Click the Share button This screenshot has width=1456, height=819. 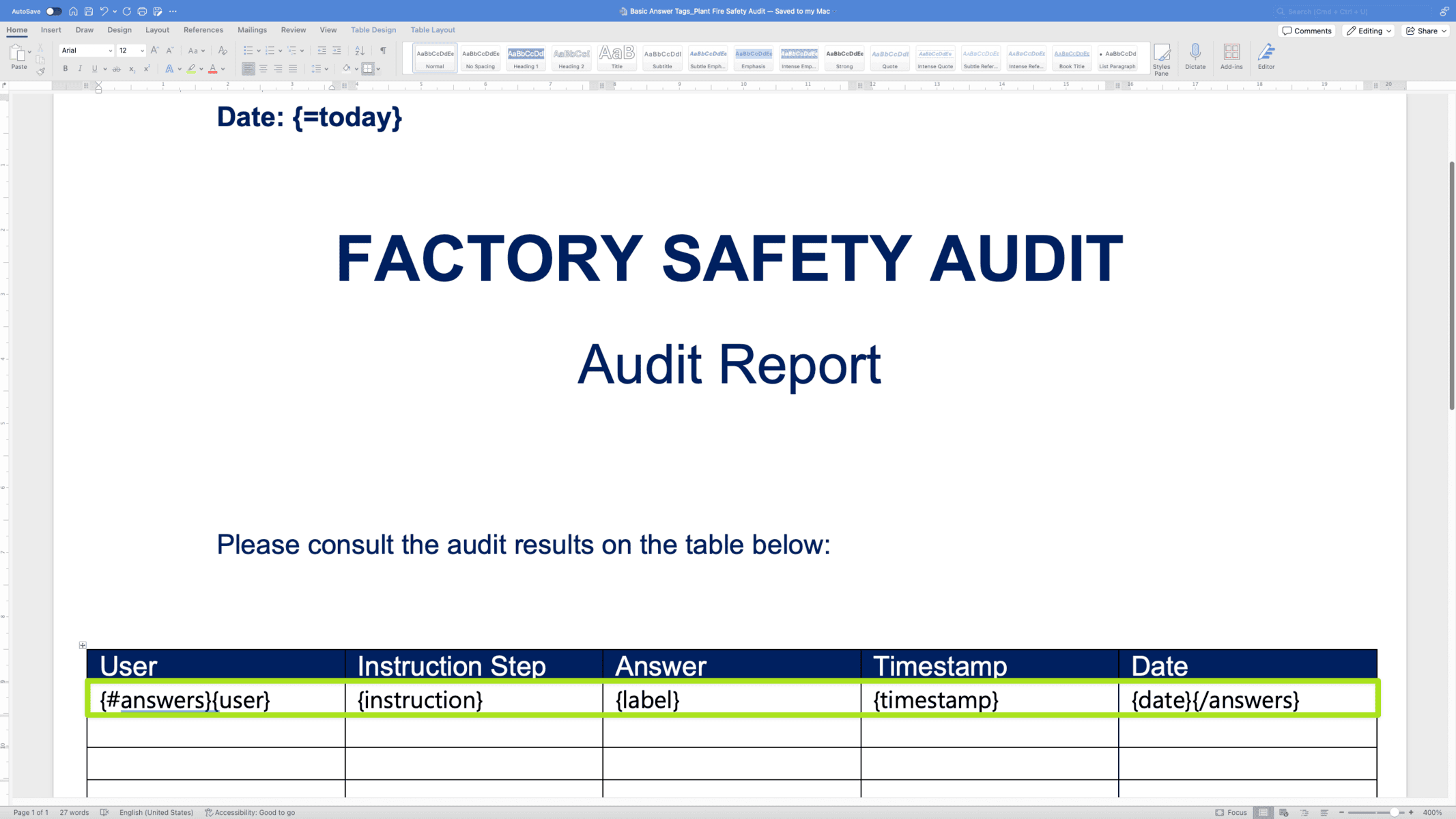pos(1426,31)
